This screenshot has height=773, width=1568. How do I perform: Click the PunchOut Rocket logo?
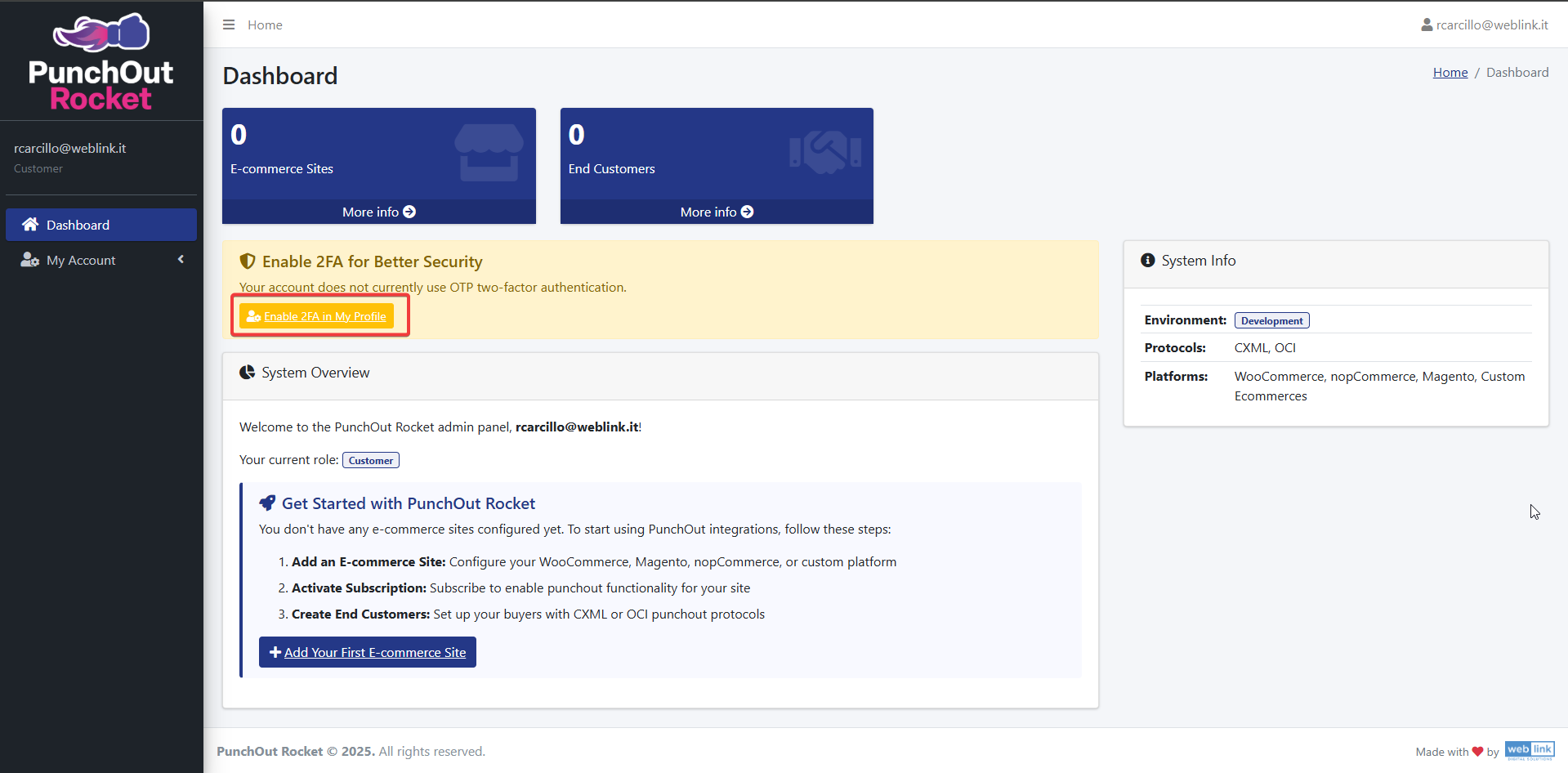pos(101,62)
